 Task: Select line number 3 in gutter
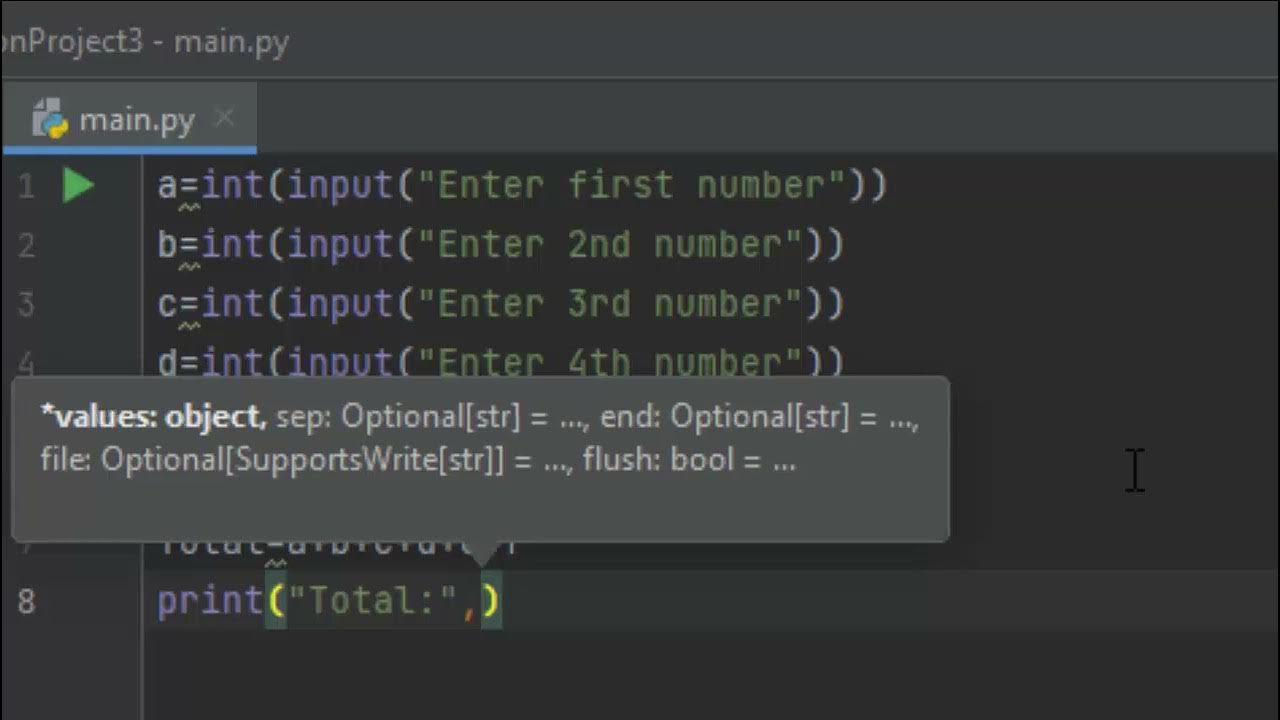(x=26, y=304)
